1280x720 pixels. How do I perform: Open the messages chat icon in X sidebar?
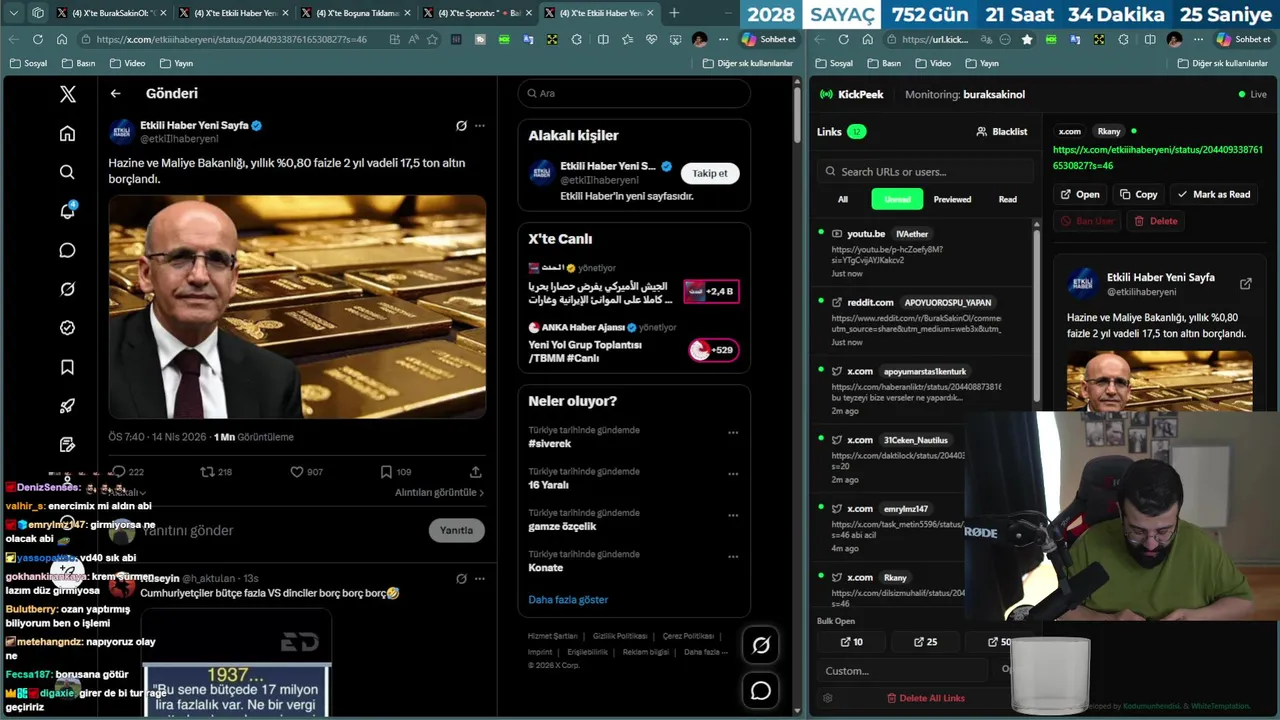coord(67,250)
